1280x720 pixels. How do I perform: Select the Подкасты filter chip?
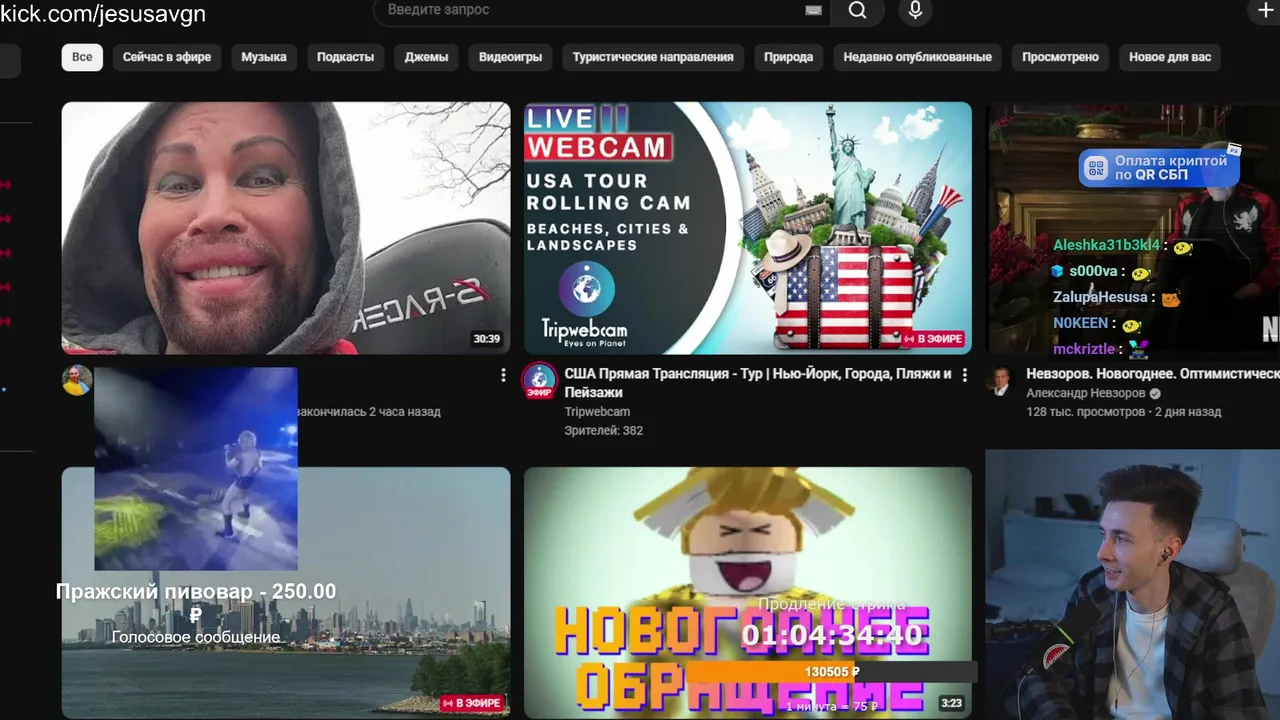tap(345, 57)
